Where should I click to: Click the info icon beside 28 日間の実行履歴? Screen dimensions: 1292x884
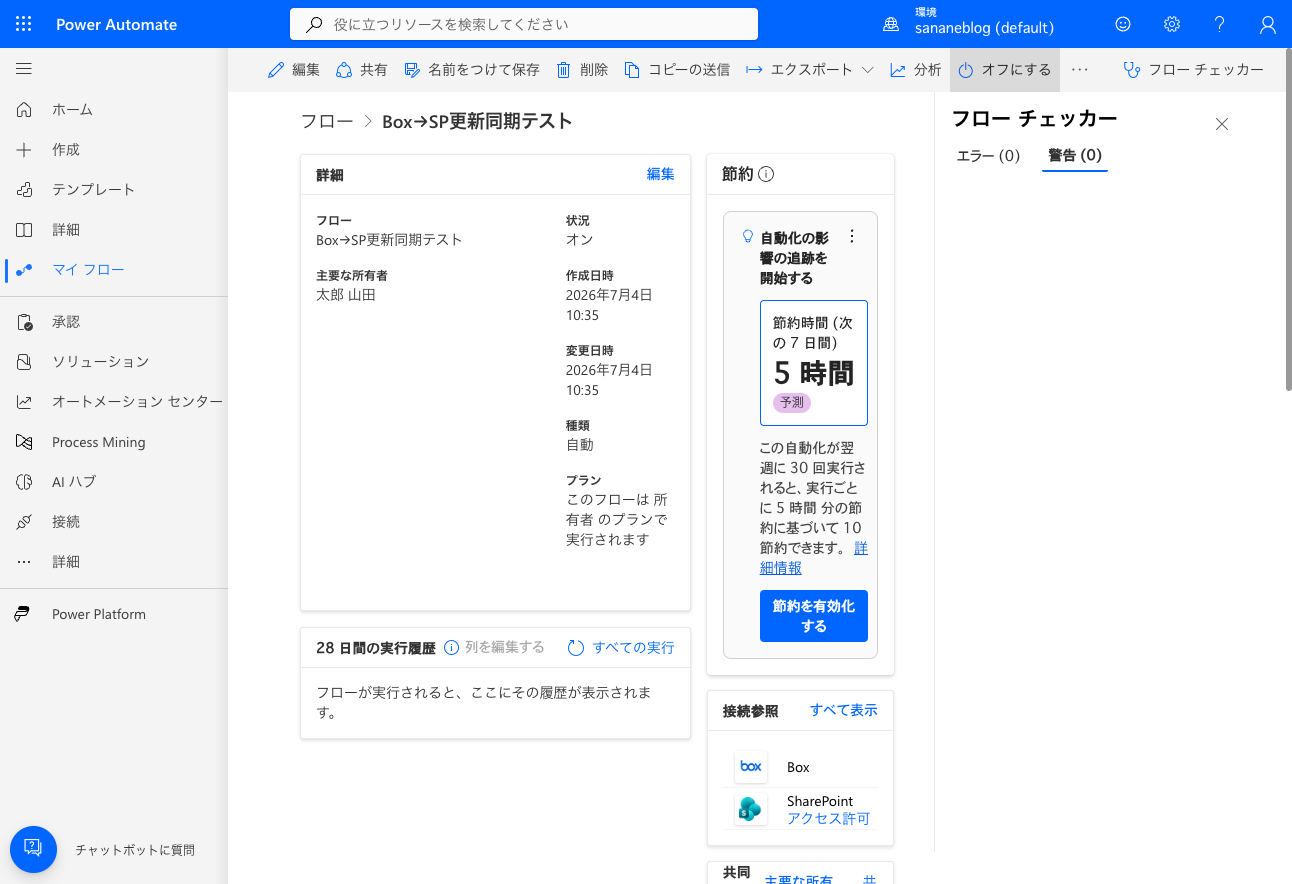coord(451,647)
